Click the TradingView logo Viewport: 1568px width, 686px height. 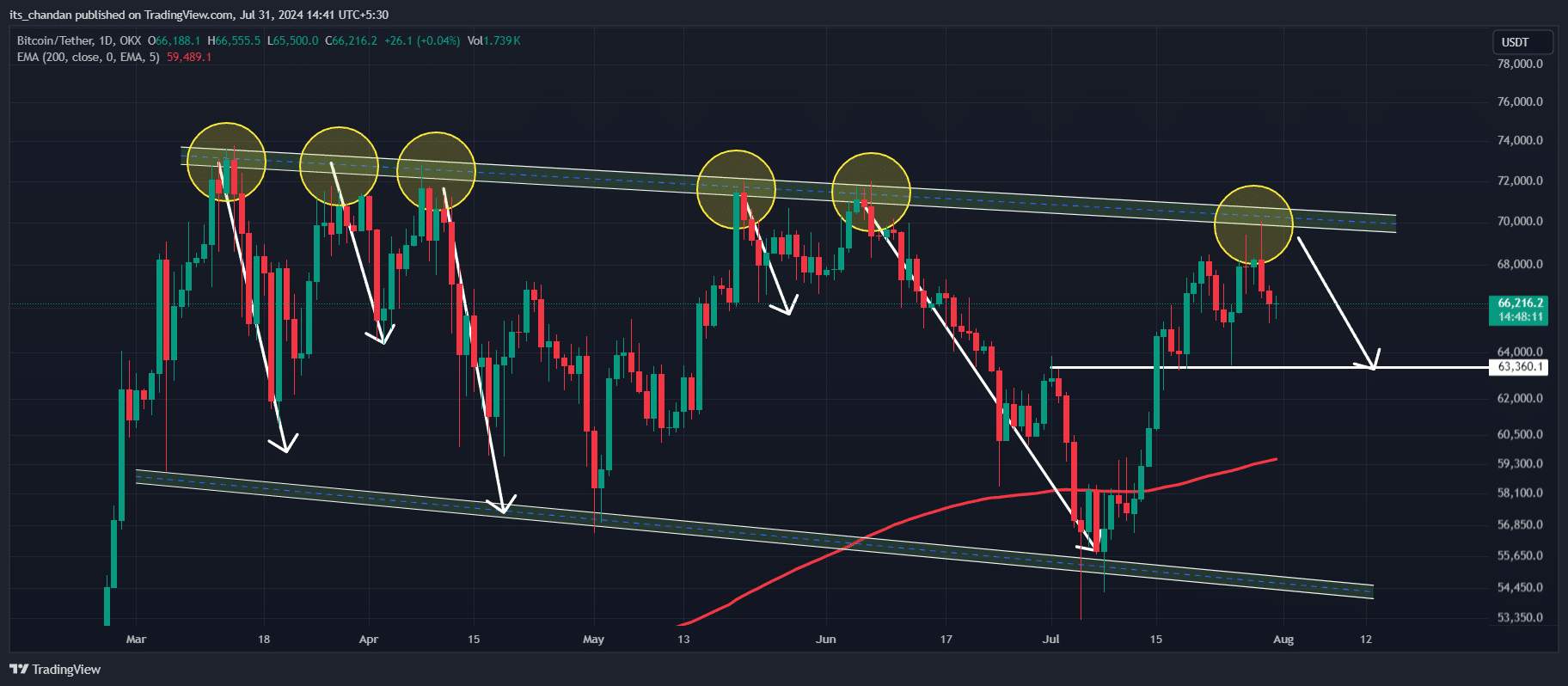[55, 670]
